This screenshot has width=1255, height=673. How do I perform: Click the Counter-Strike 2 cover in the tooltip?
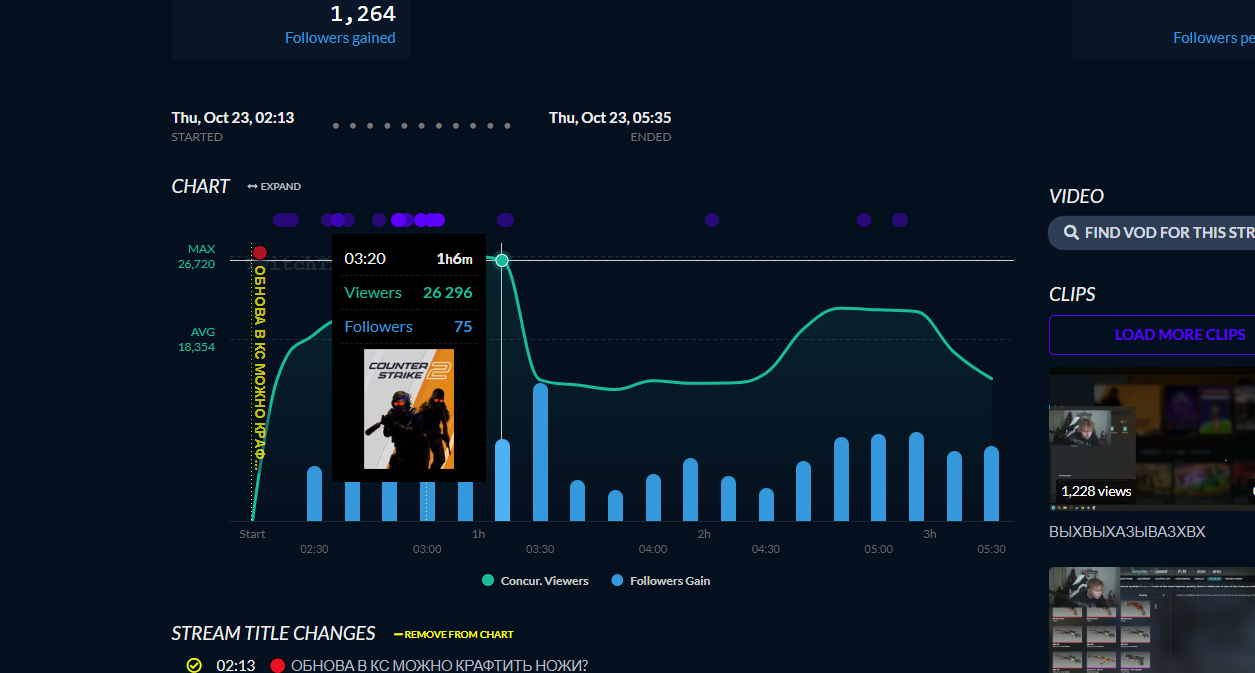409,409
